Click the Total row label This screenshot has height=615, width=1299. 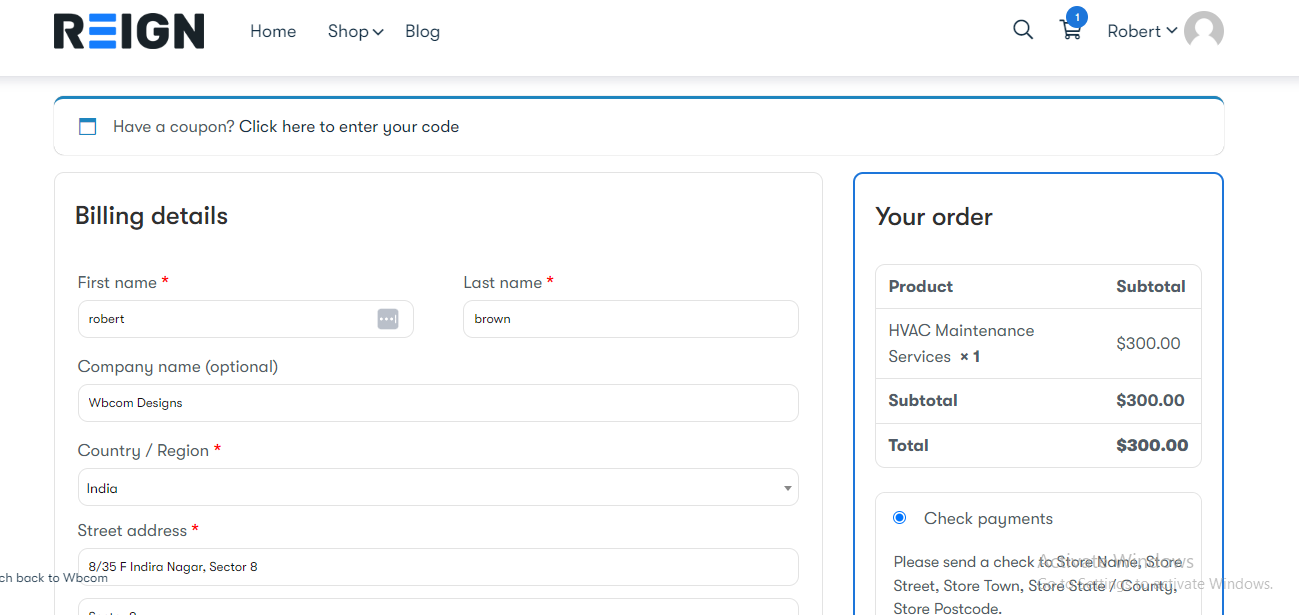[x=908, y=446]
